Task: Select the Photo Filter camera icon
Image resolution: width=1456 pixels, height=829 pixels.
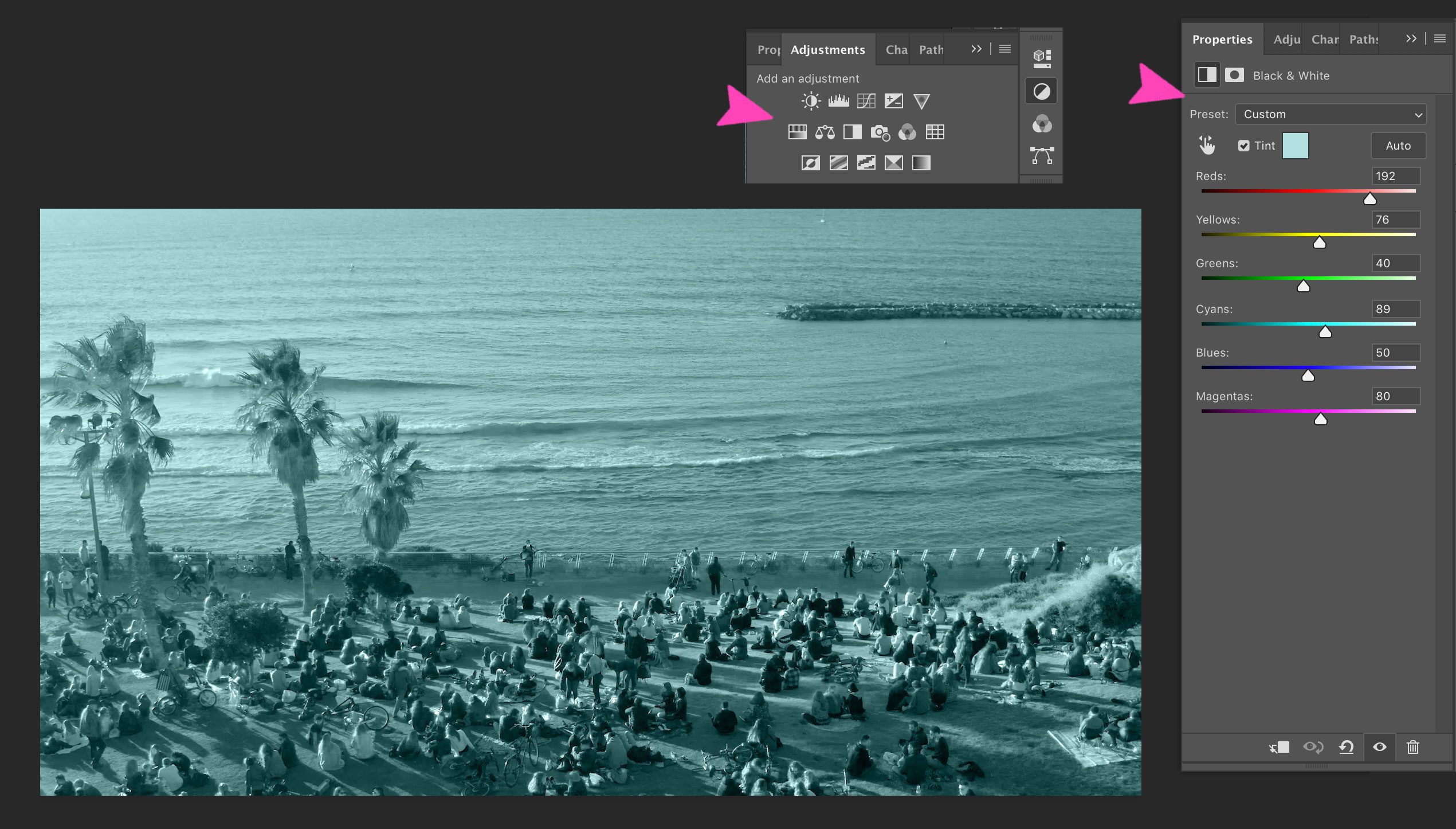Action: (880, 132)
